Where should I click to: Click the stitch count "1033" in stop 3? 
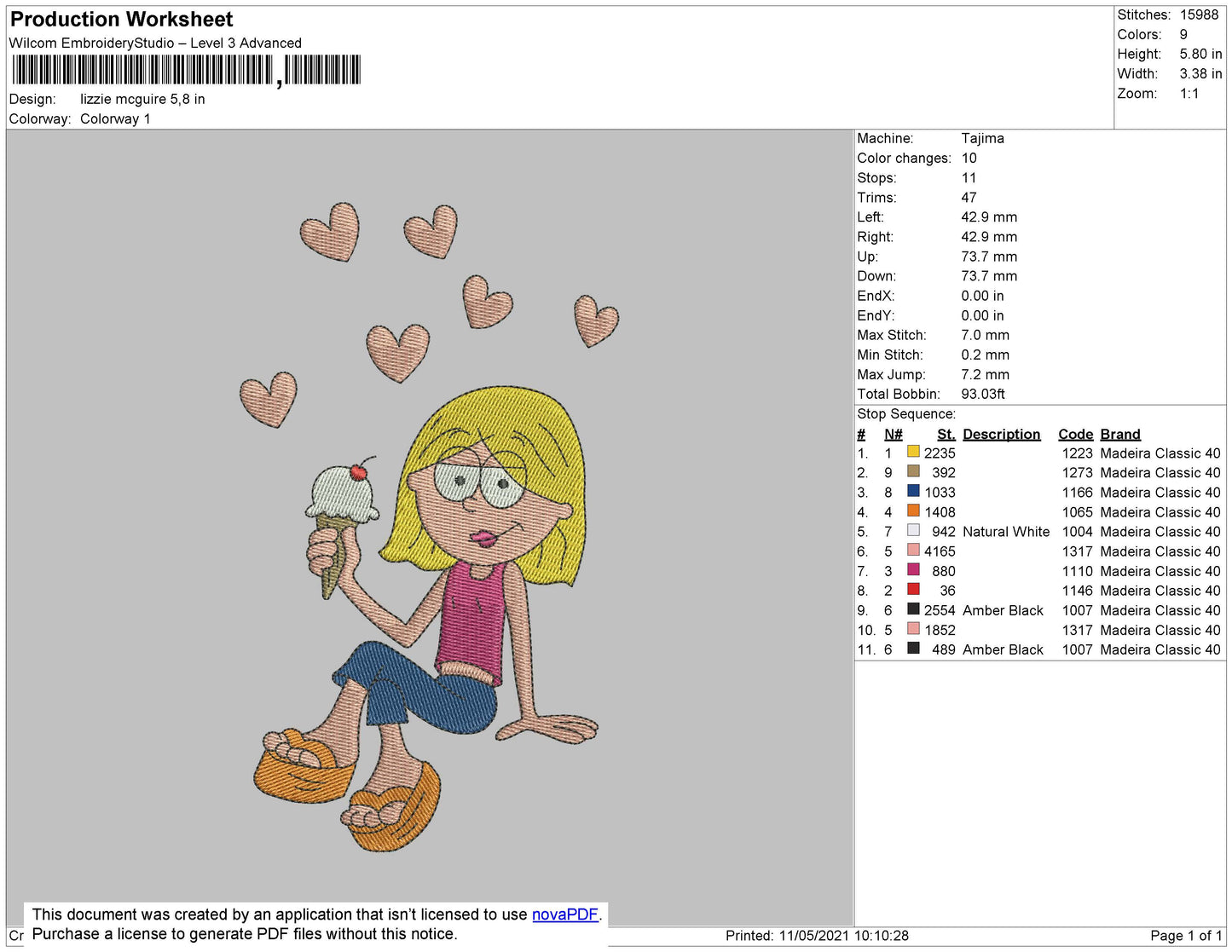[940, 492]
